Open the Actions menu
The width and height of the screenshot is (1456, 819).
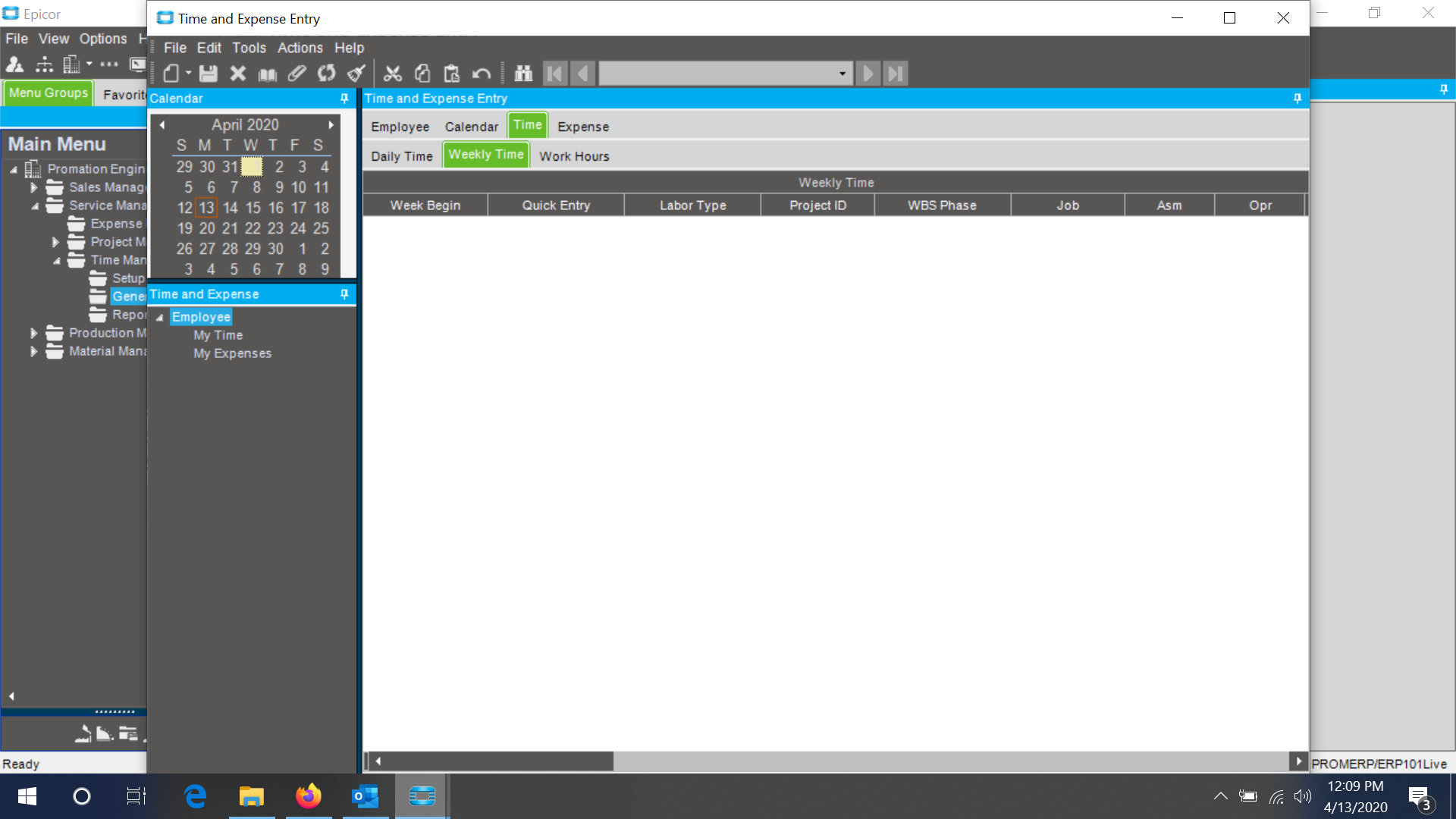pos(300,48)
